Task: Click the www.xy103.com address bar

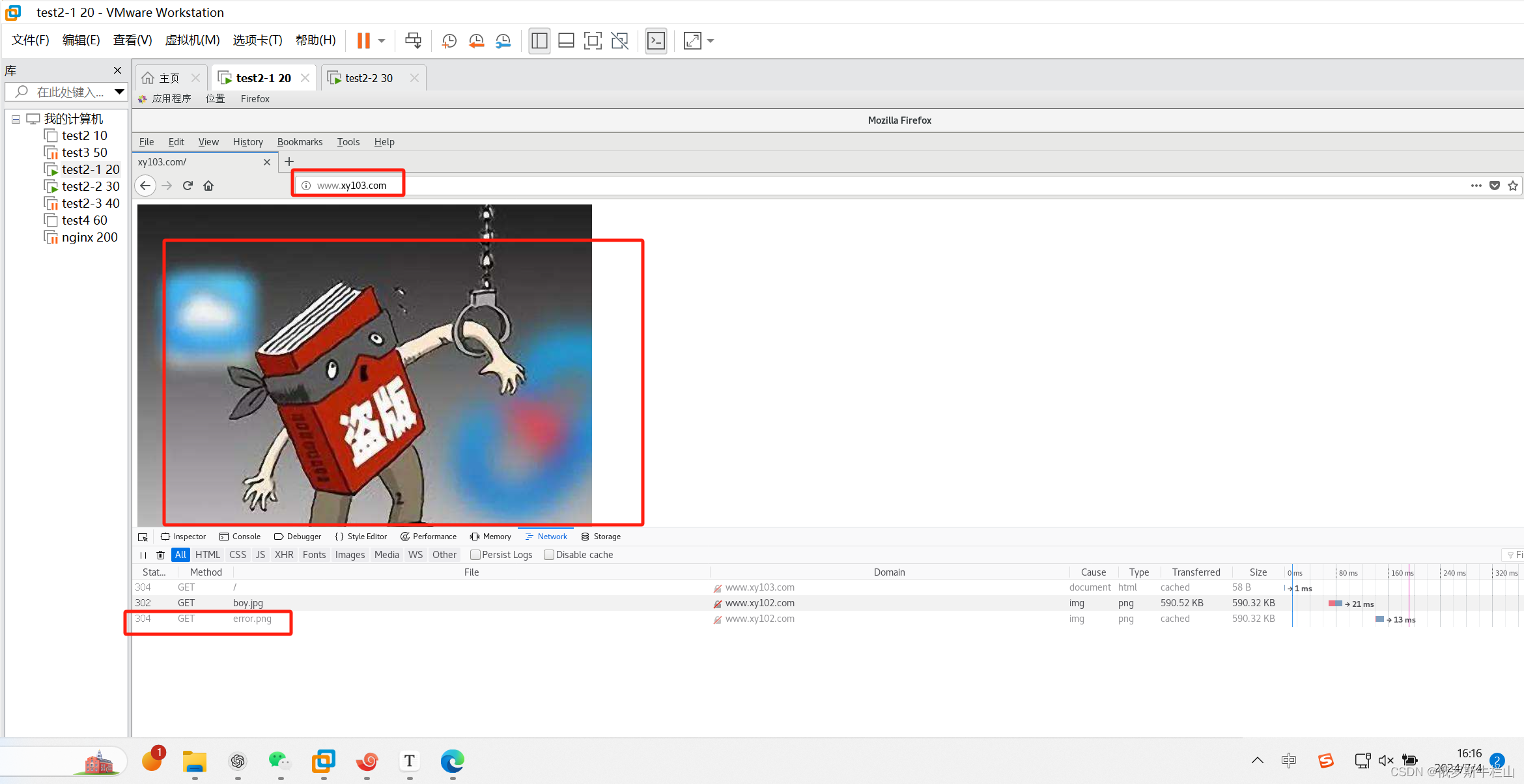Action: point(352,186)
